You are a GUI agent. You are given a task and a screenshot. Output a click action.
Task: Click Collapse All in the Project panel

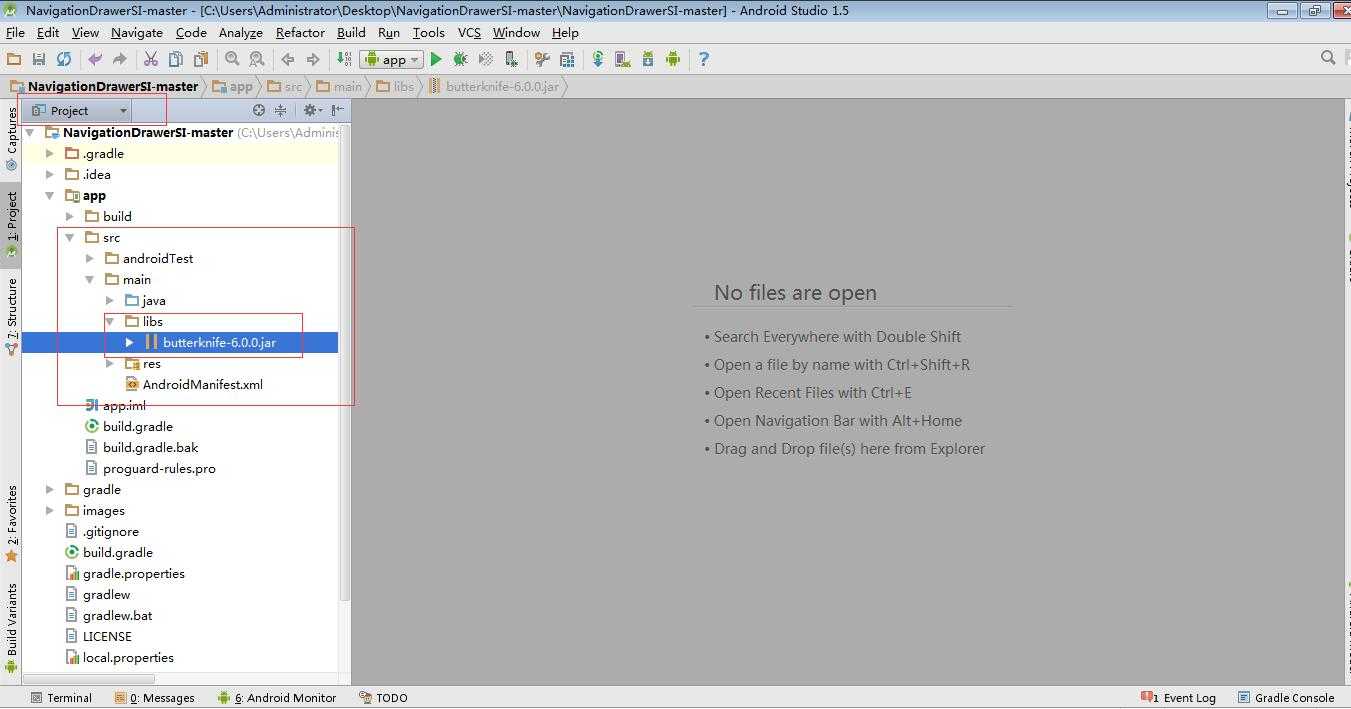tap(281, 110)
